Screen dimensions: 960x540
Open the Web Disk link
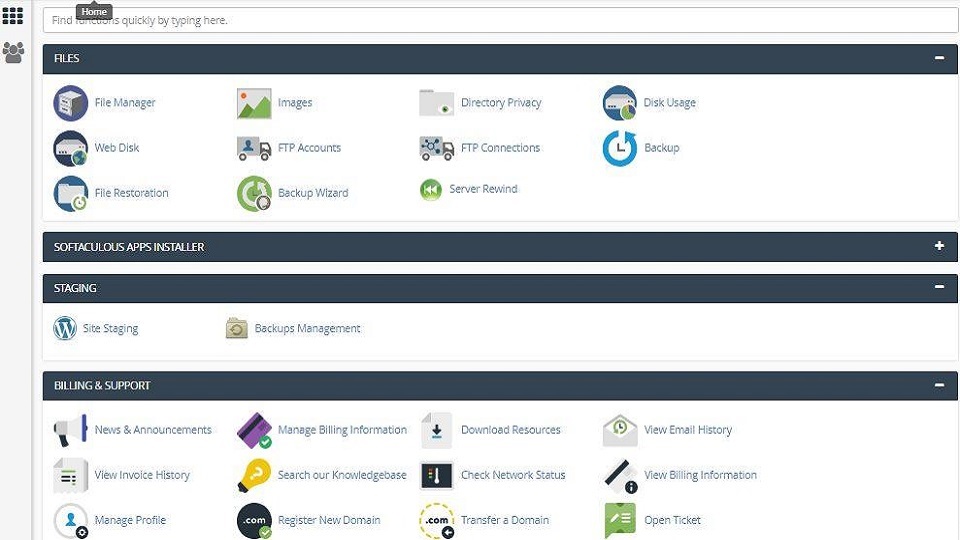117,148
